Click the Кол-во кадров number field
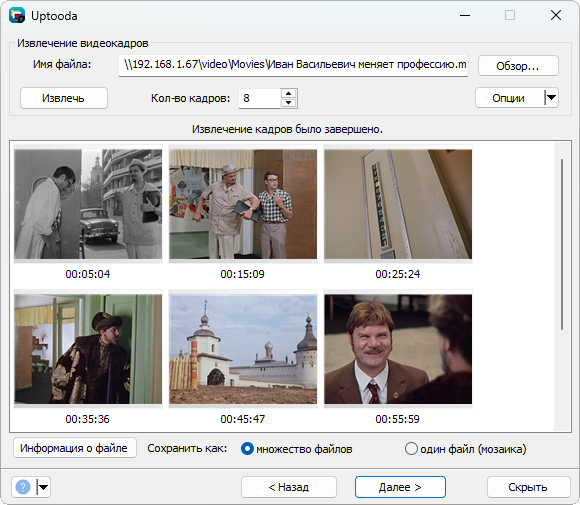 260,98
